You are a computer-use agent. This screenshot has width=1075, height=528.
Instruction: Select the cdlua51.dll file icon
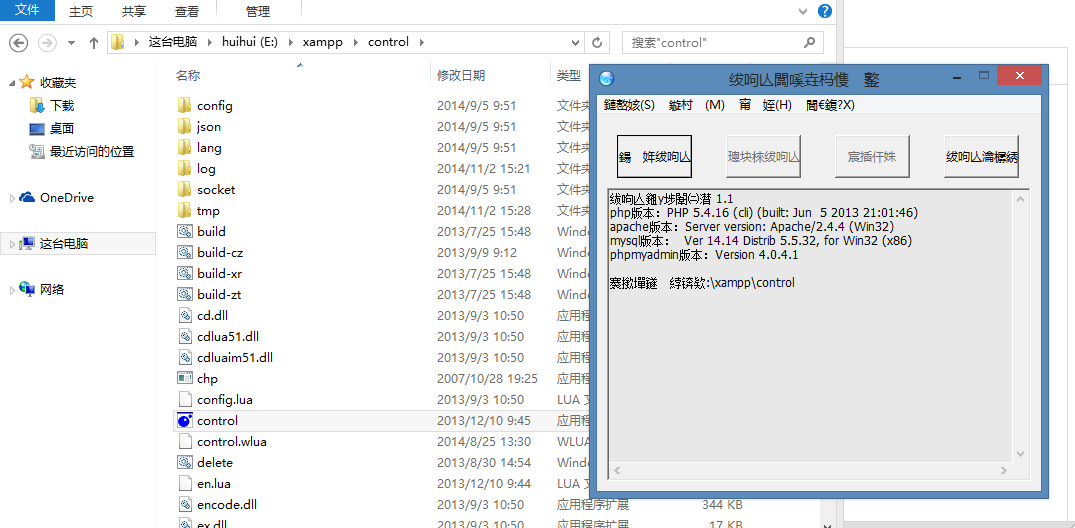tap(184, 337)
